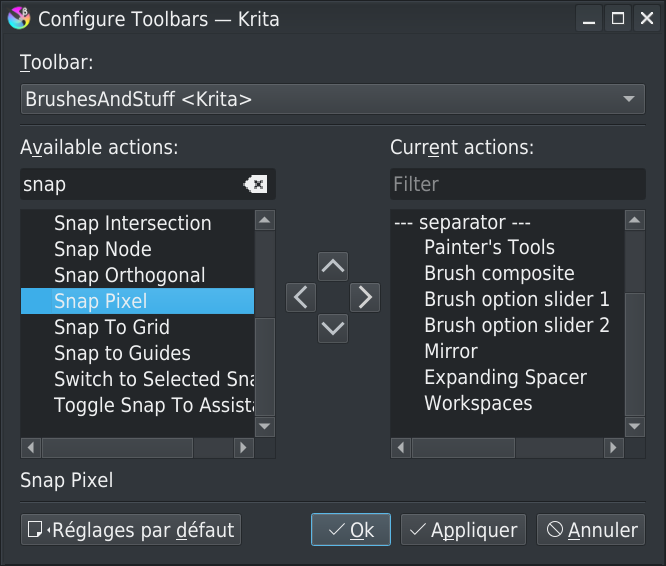The image size is (666, 566).
Task: Select Snap to Guides in available actions
Action: tap(122, 353)
